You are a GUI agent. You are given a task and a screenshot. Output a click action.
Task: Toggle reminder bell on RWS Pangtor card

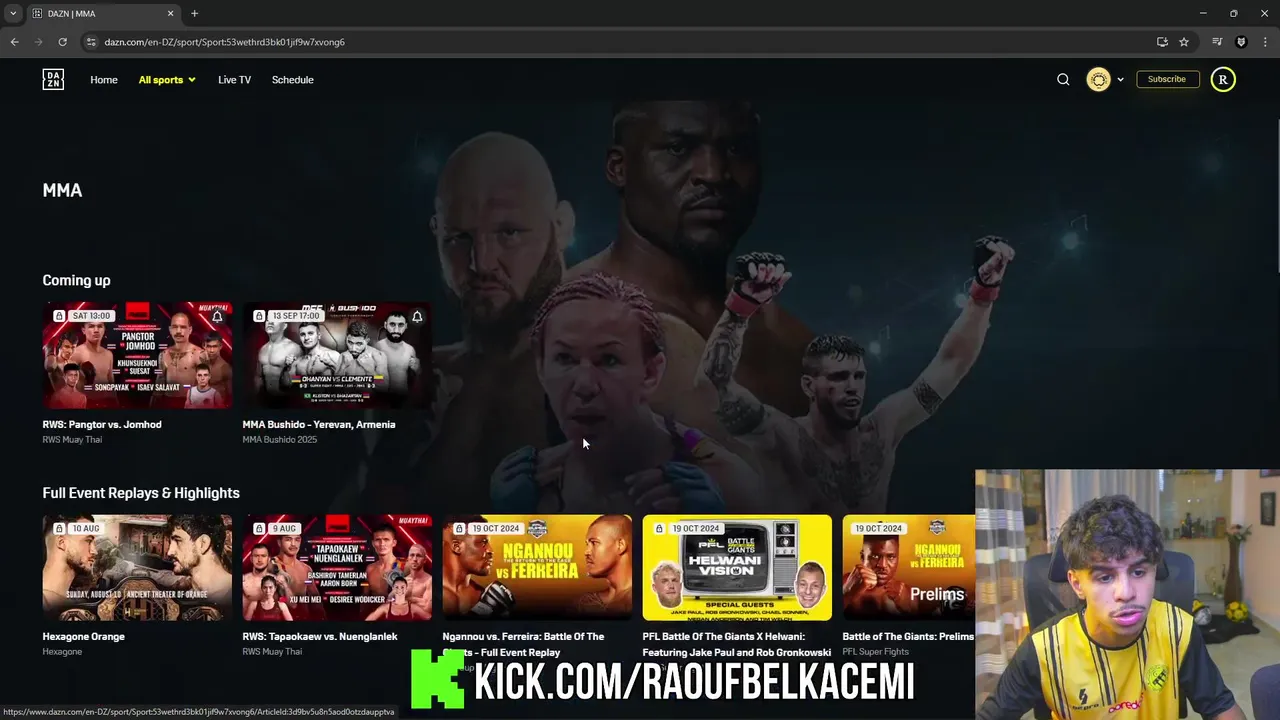(x=217, y=316)
